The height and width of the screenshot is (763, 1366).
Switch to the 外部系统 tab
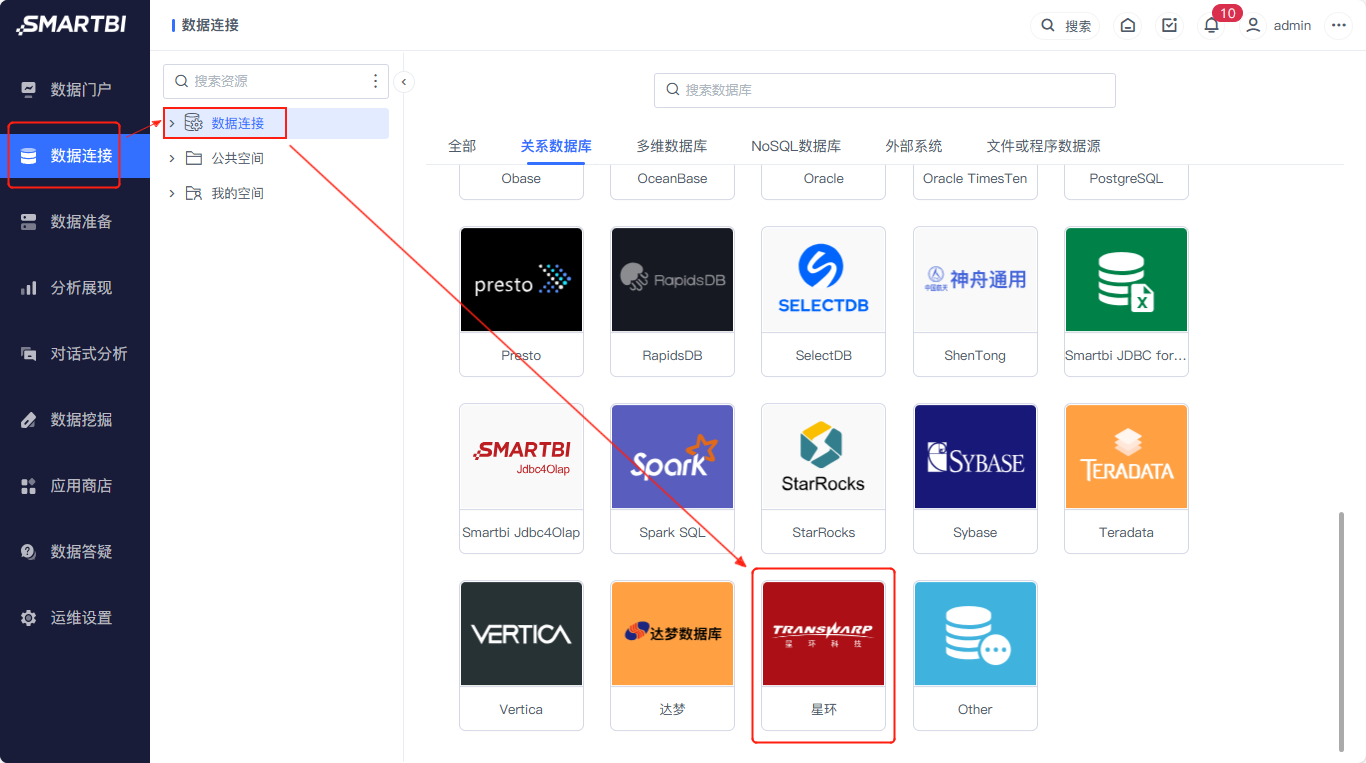tap(914, 146)
